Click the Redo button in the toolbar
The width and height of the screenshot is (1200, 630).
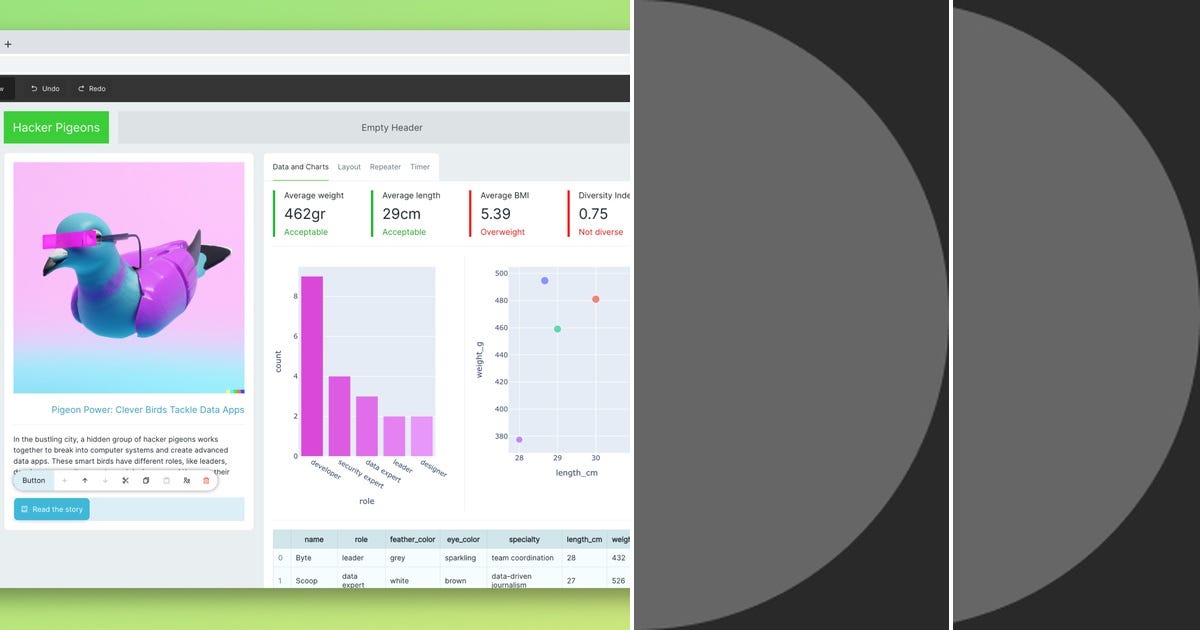pos(91,89)
